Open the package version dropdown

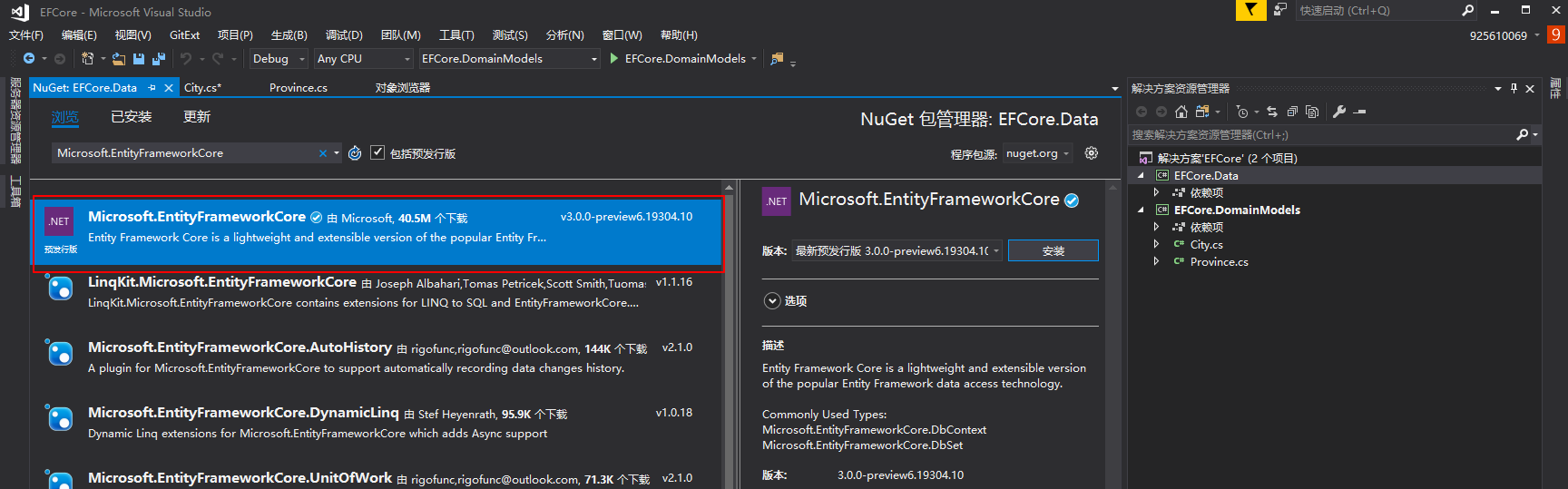(x=897, y=250)
